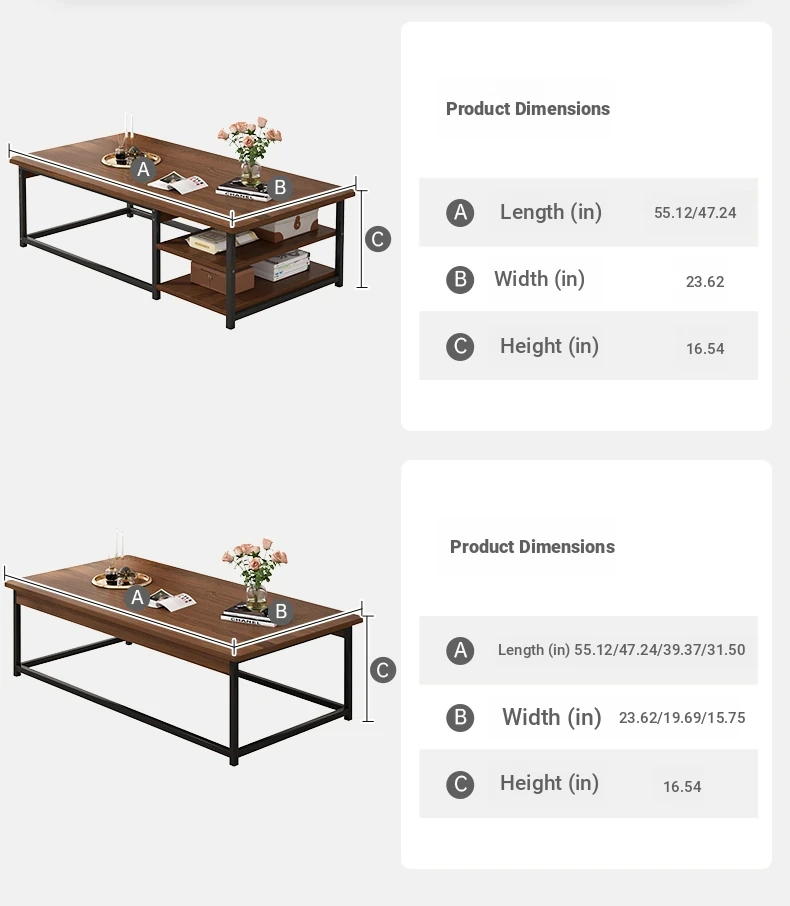Click the B badge in the second dimensions chart
Viewport: 790px width, 906px height.
click(x=460, y=718)
